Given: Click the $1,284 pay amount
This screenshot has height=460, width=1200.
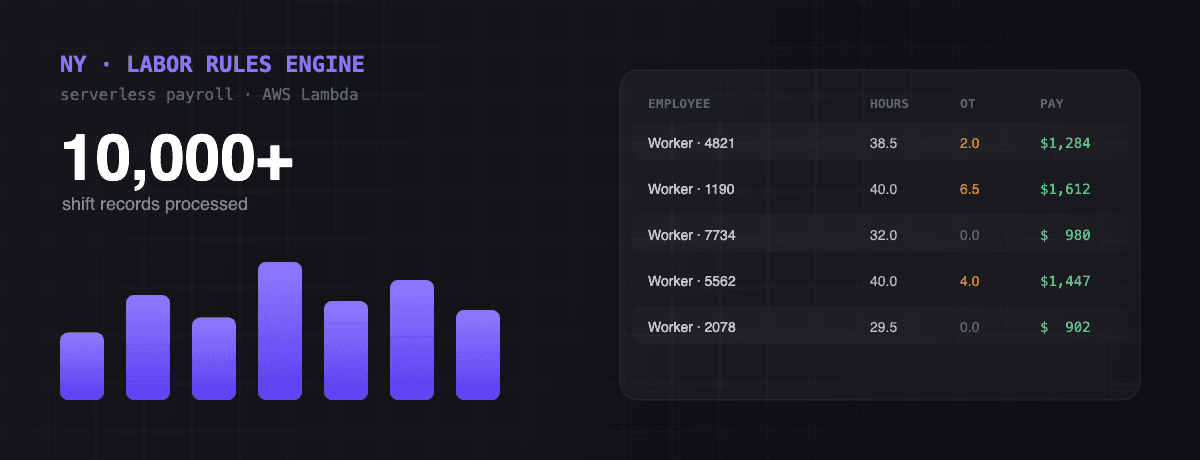Looking at the screenshot, I should tap(1065, 143).
